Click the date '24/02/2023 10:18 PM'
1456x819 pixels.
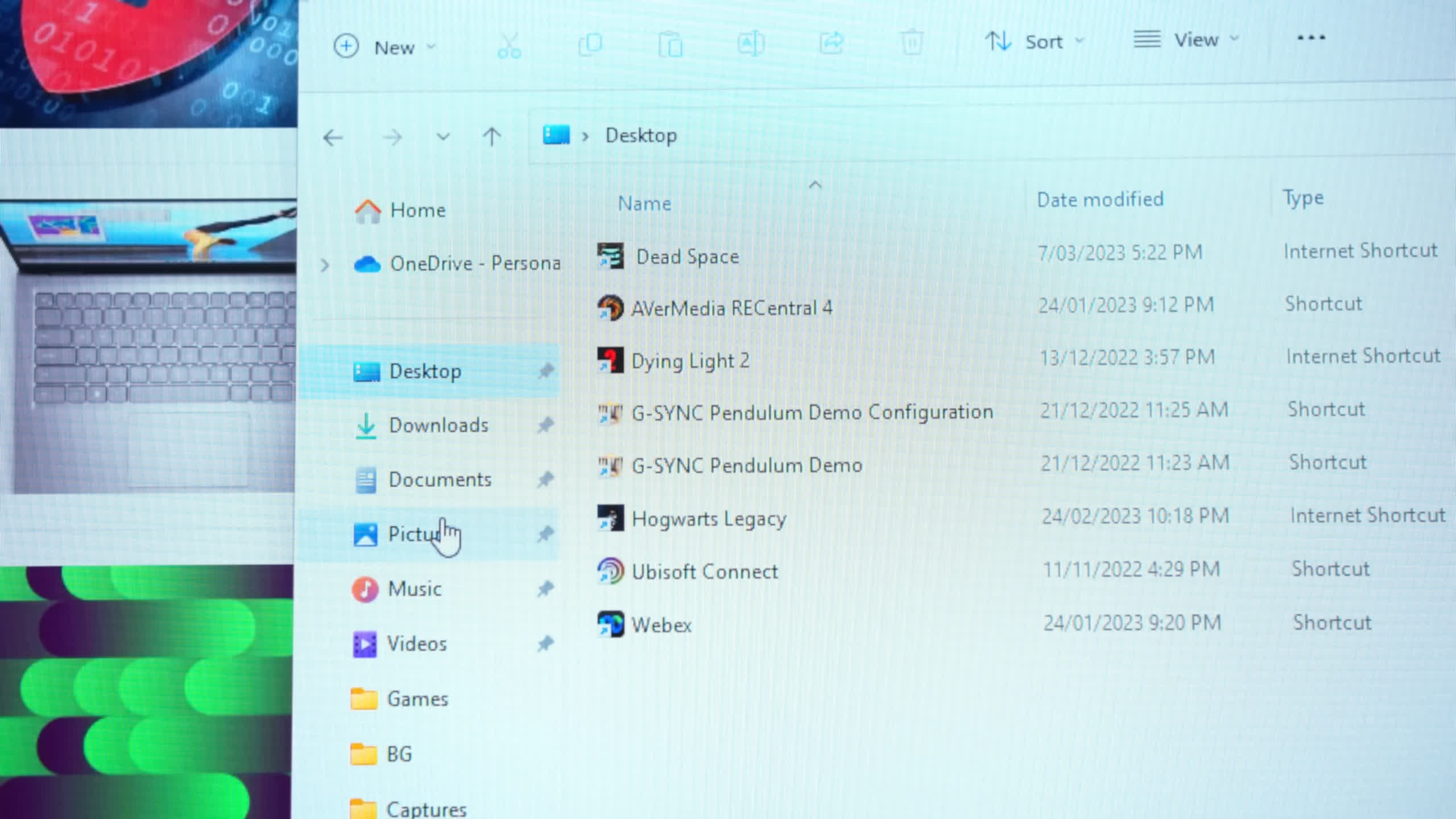(1135, 516)
